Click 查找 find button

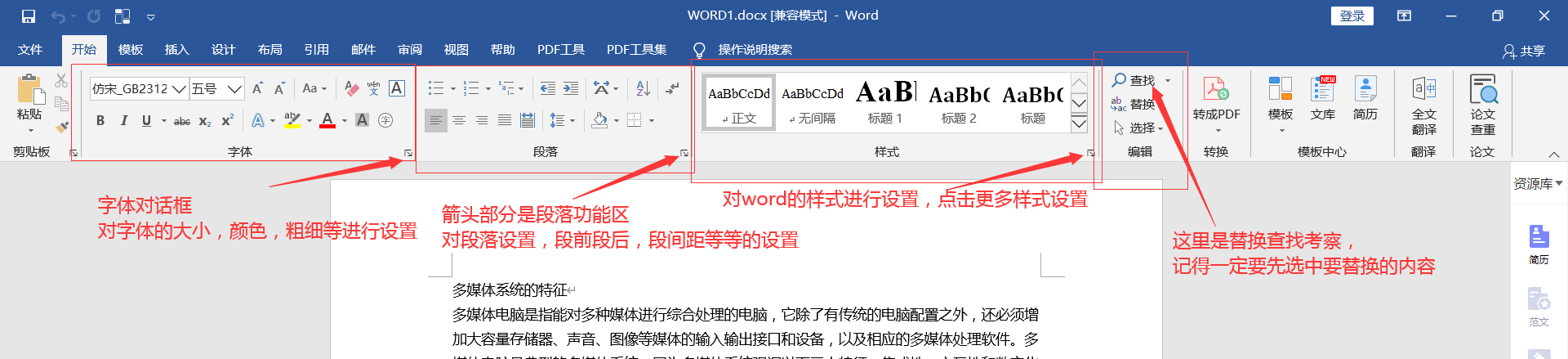pos(1134,80)
